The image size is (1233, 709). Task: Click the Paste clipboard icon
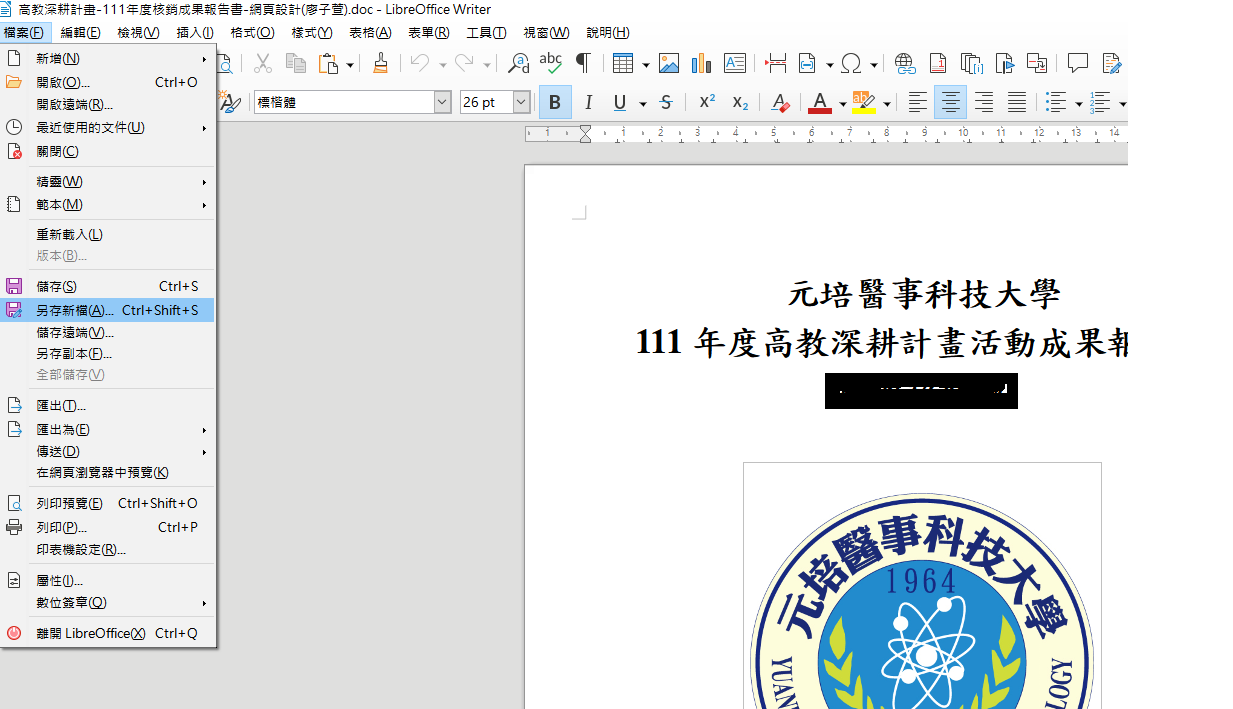point(328,64)
